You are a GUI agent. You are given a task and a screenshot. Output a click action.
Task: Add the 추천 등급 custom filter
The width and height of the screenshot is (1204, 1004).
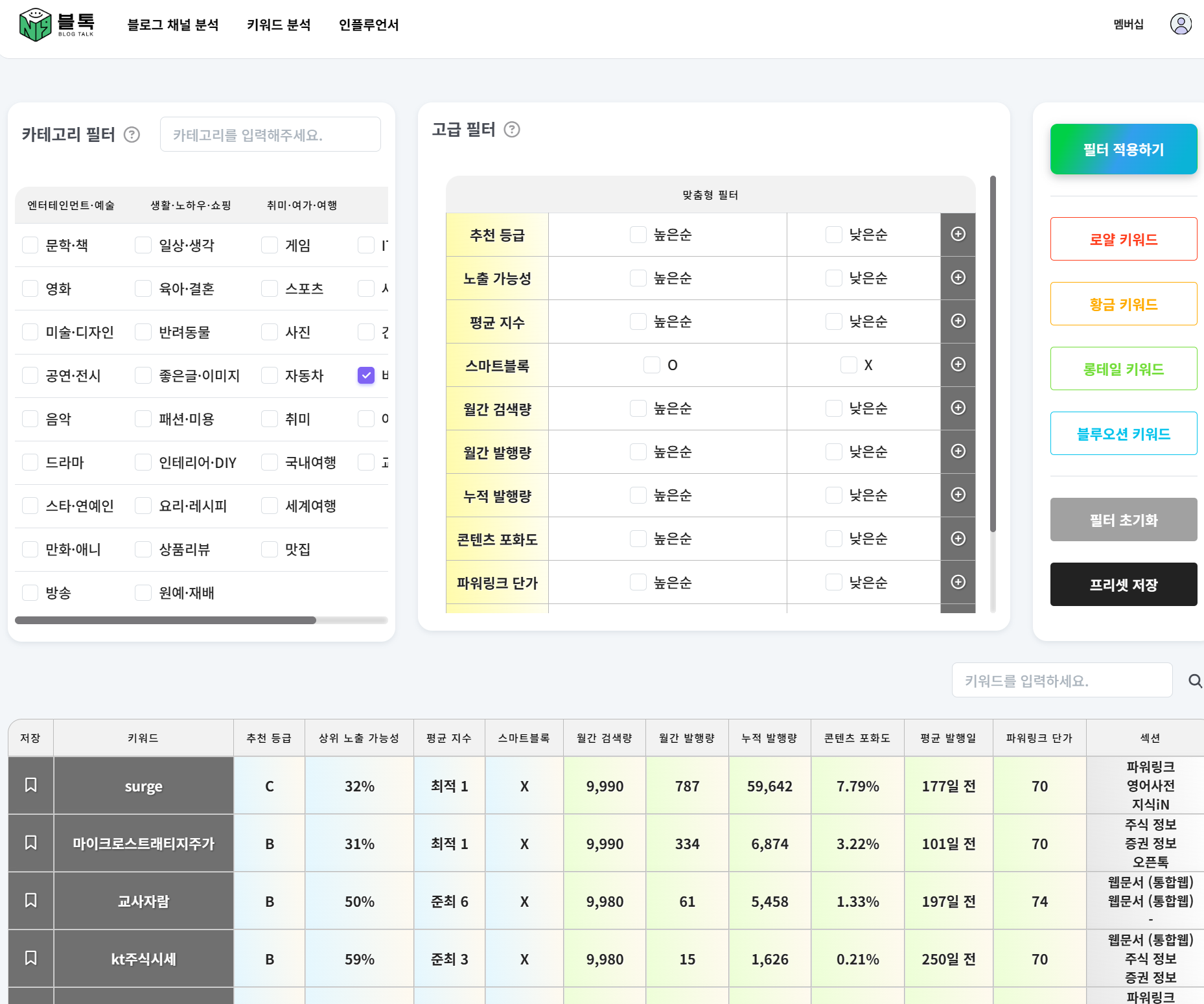958,234
